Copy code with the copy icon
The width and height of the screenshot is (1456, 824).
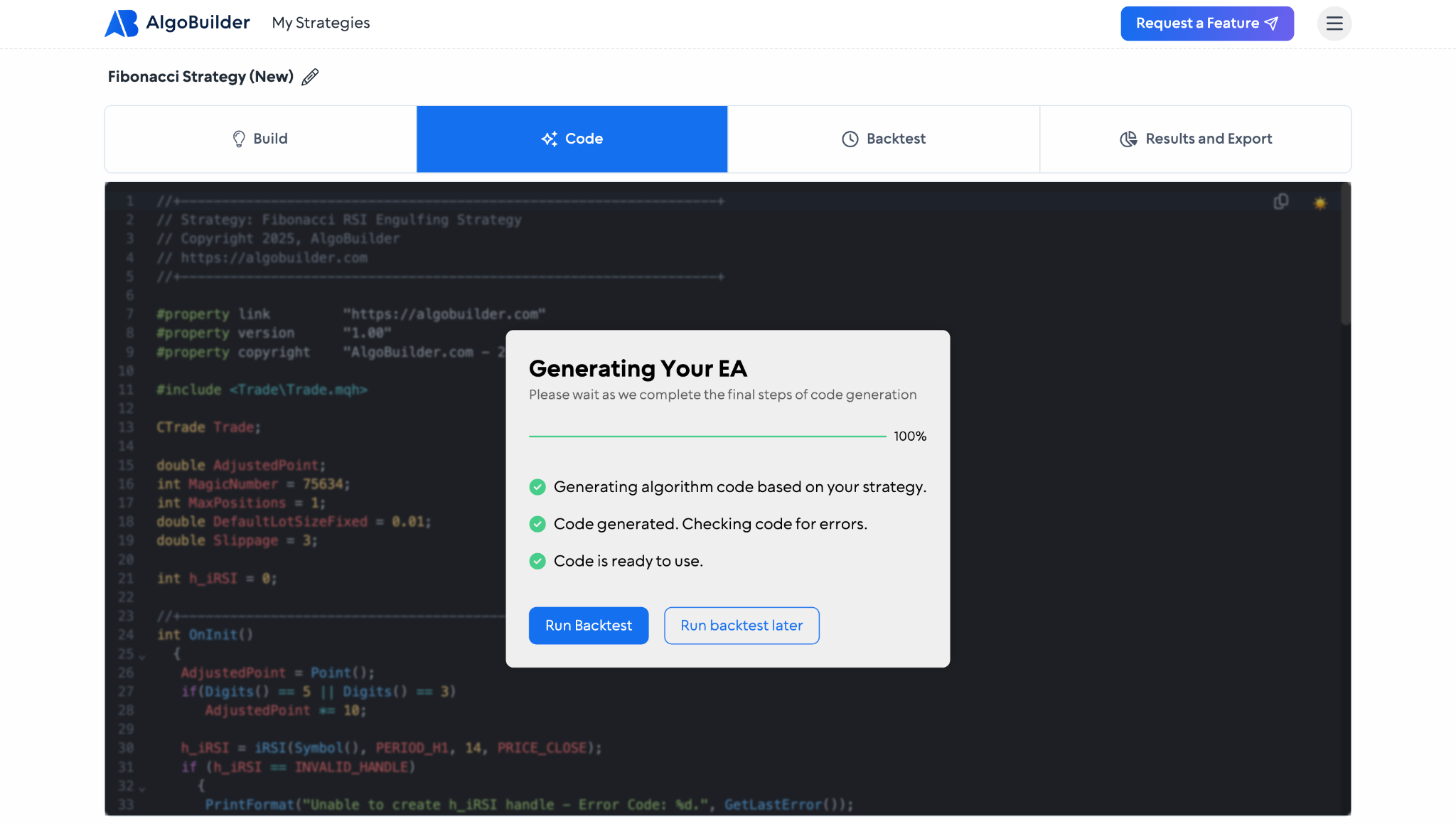(1281, 202)
